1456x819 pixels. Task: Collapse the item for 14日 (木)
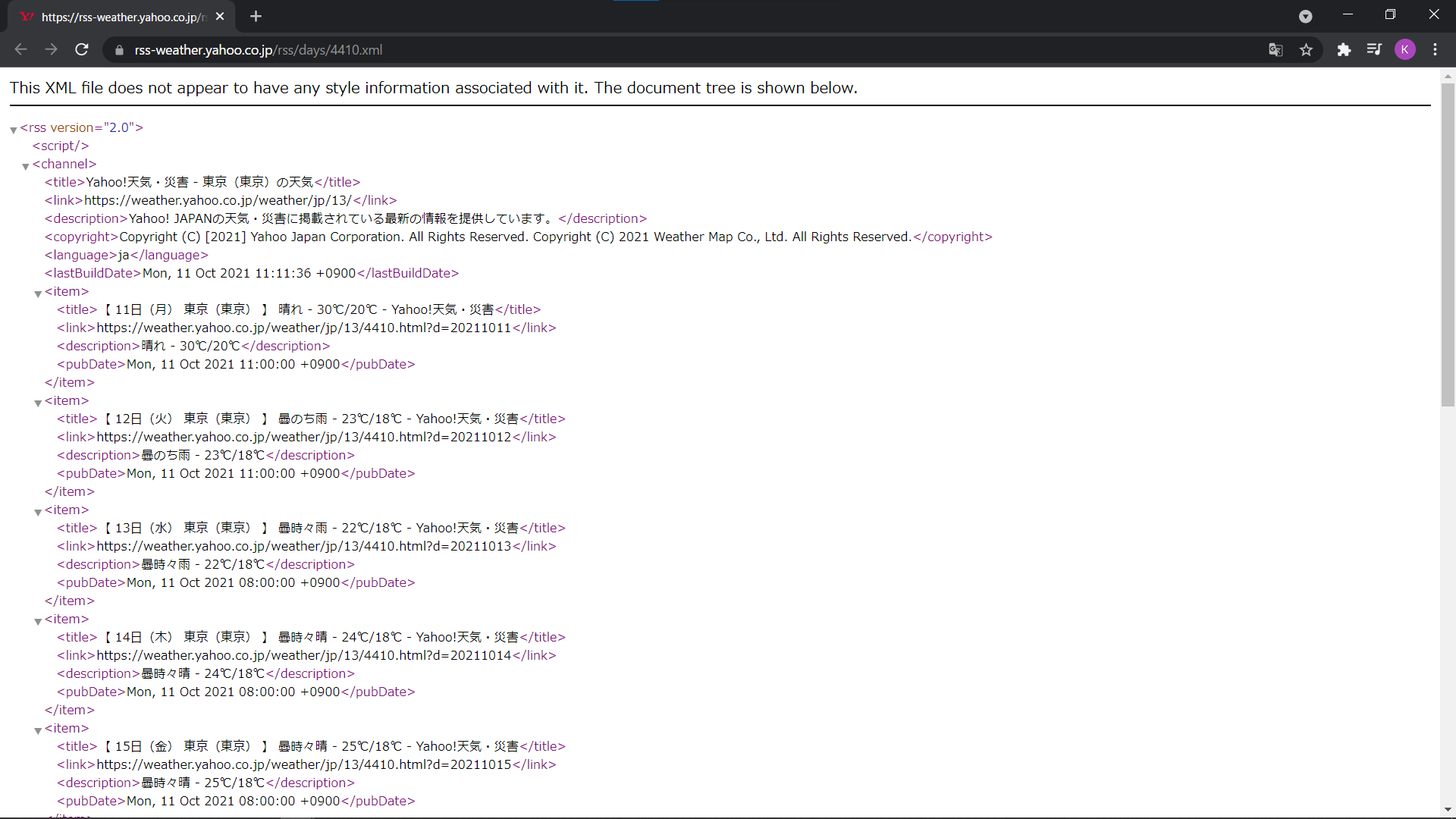click(x=38, y=621)
